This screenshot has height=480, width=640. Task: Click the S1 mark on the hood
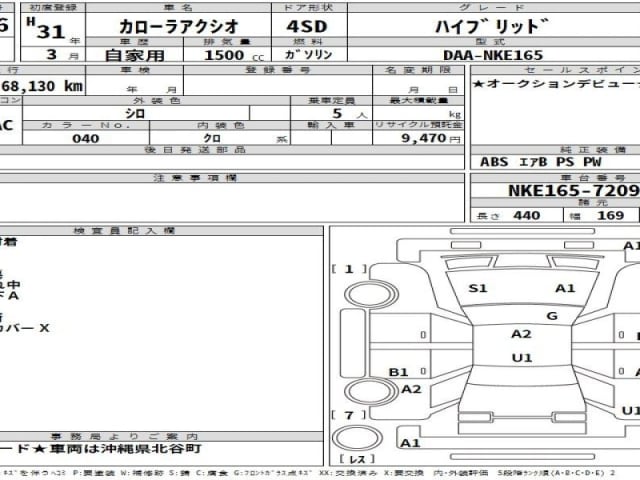(478, 289)
